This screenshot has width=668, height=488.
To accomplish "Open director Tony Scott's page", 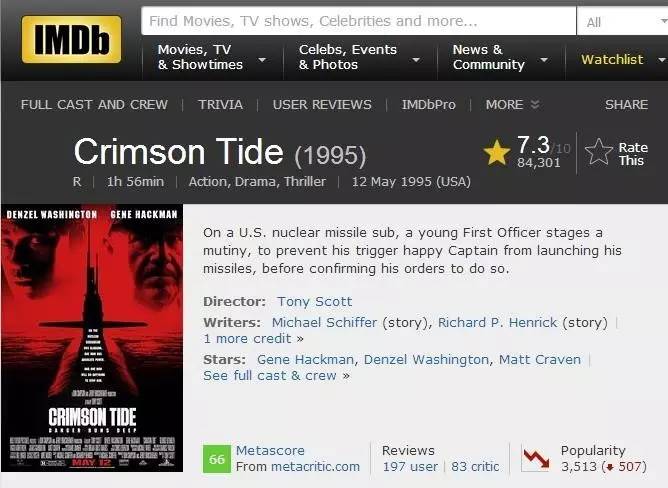I will pyautogui.click(x=315, y=301).
